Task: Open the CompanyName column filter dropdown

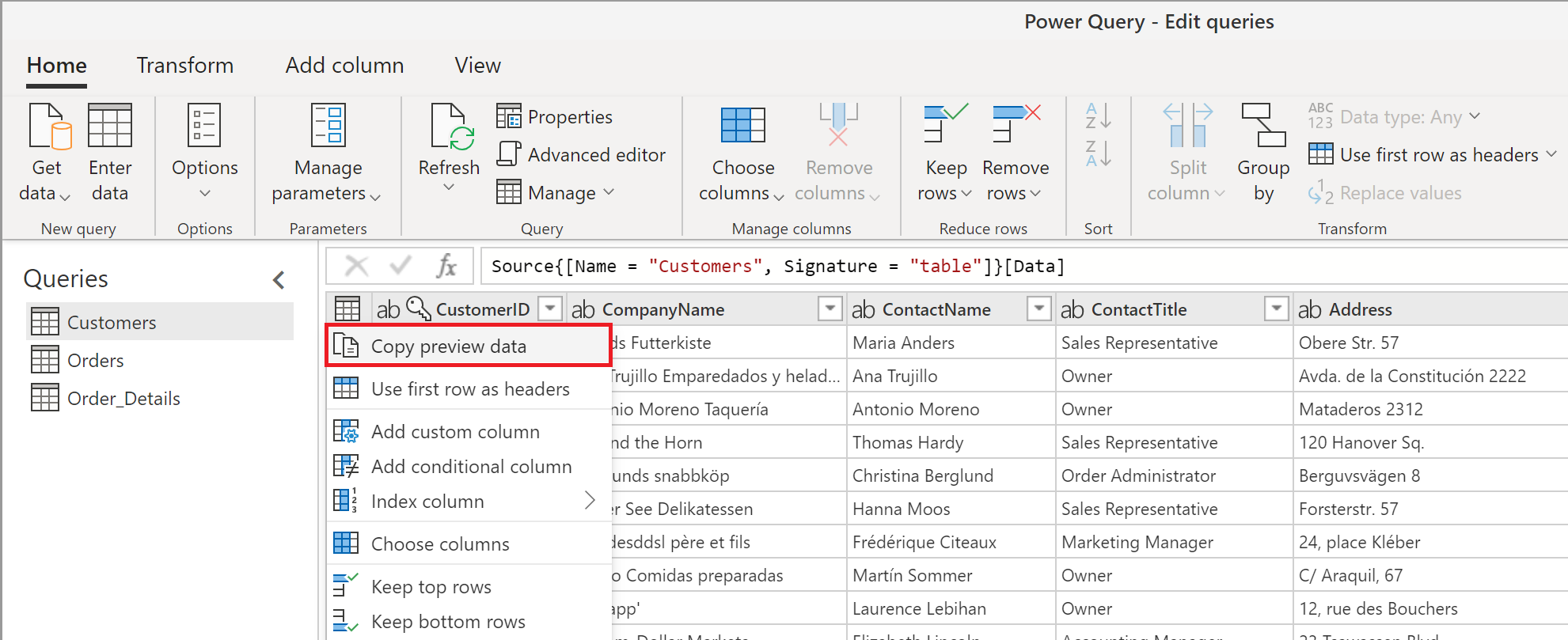Action: (830, 309)
